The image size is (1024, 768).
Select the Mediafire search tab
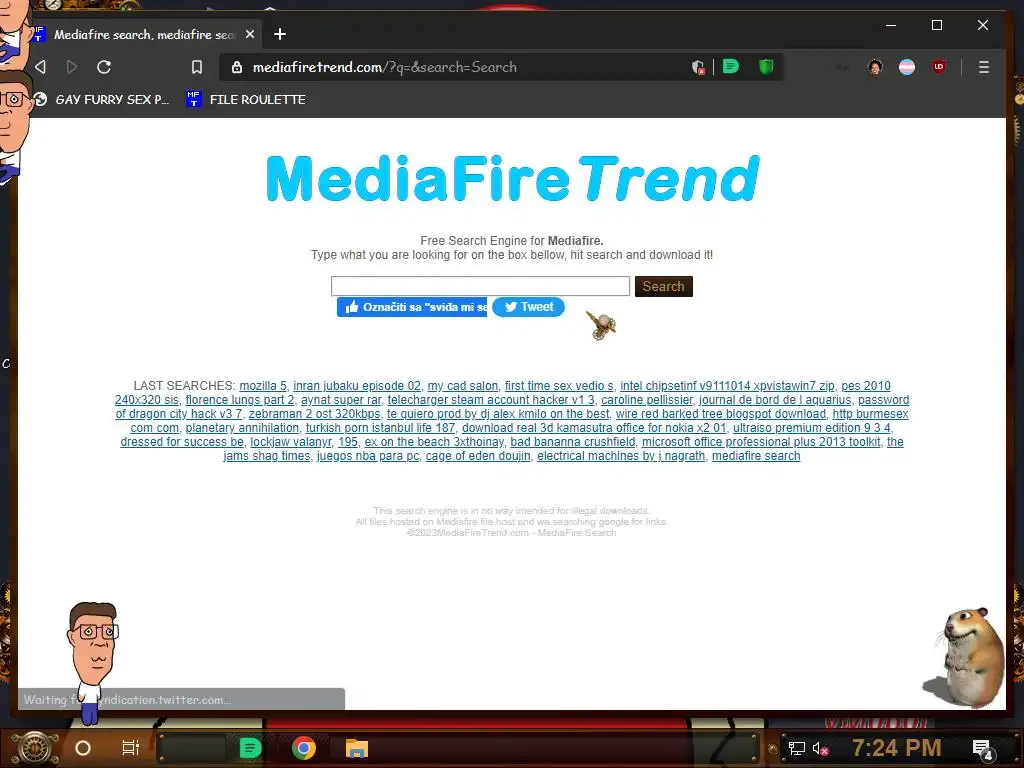[144, 35]
